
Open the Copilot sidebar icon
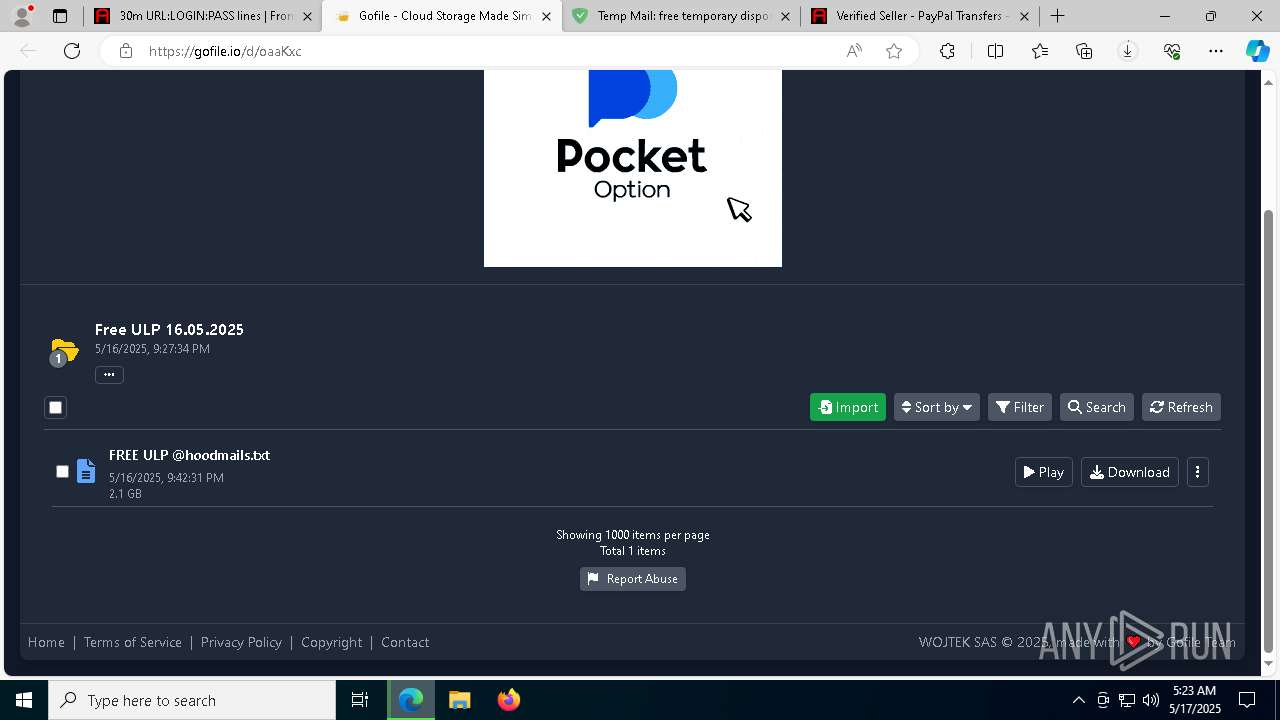(1257, 51)
